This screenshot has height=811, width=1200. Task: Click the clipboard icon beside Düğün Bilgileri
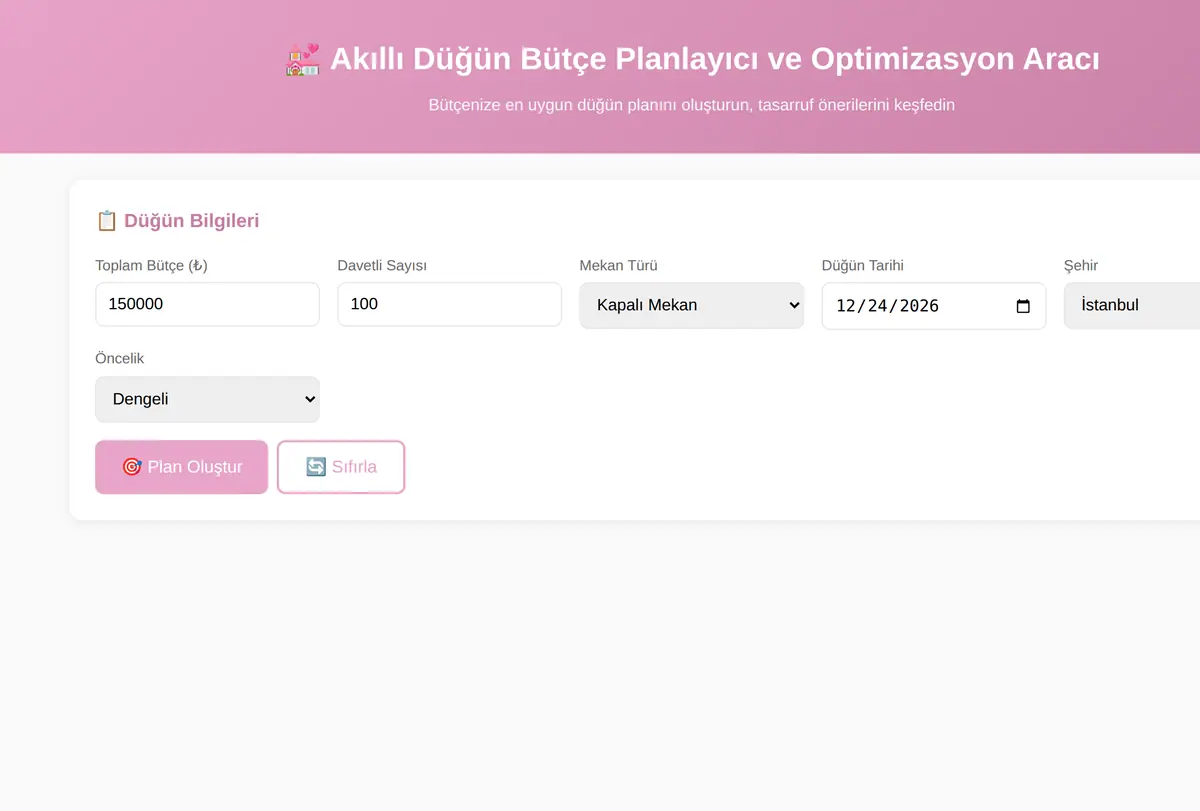[107, 220]
